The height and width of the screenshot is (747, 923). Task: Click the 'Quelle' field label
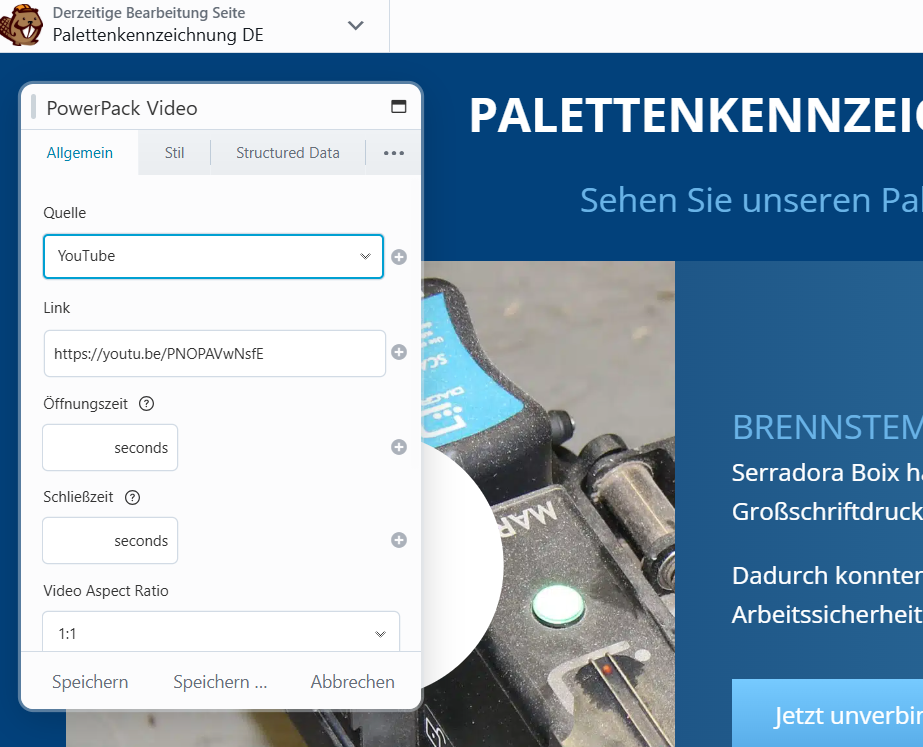65,213
